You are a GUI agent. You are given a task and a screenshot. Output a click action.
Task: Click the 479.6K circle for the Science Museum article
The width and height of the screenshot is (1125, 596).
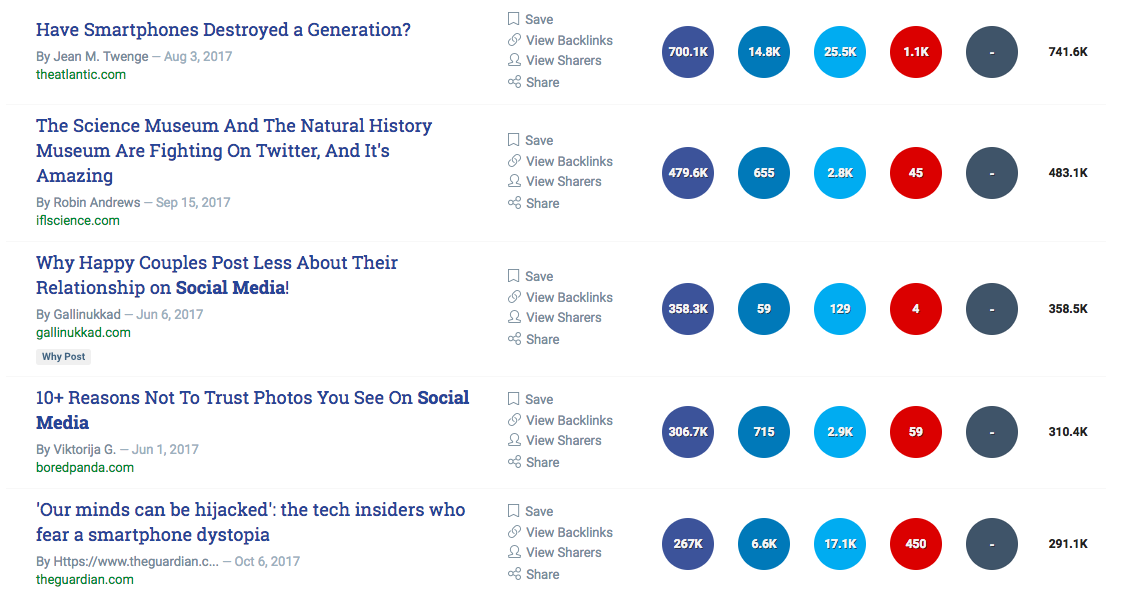pos(688,173)
